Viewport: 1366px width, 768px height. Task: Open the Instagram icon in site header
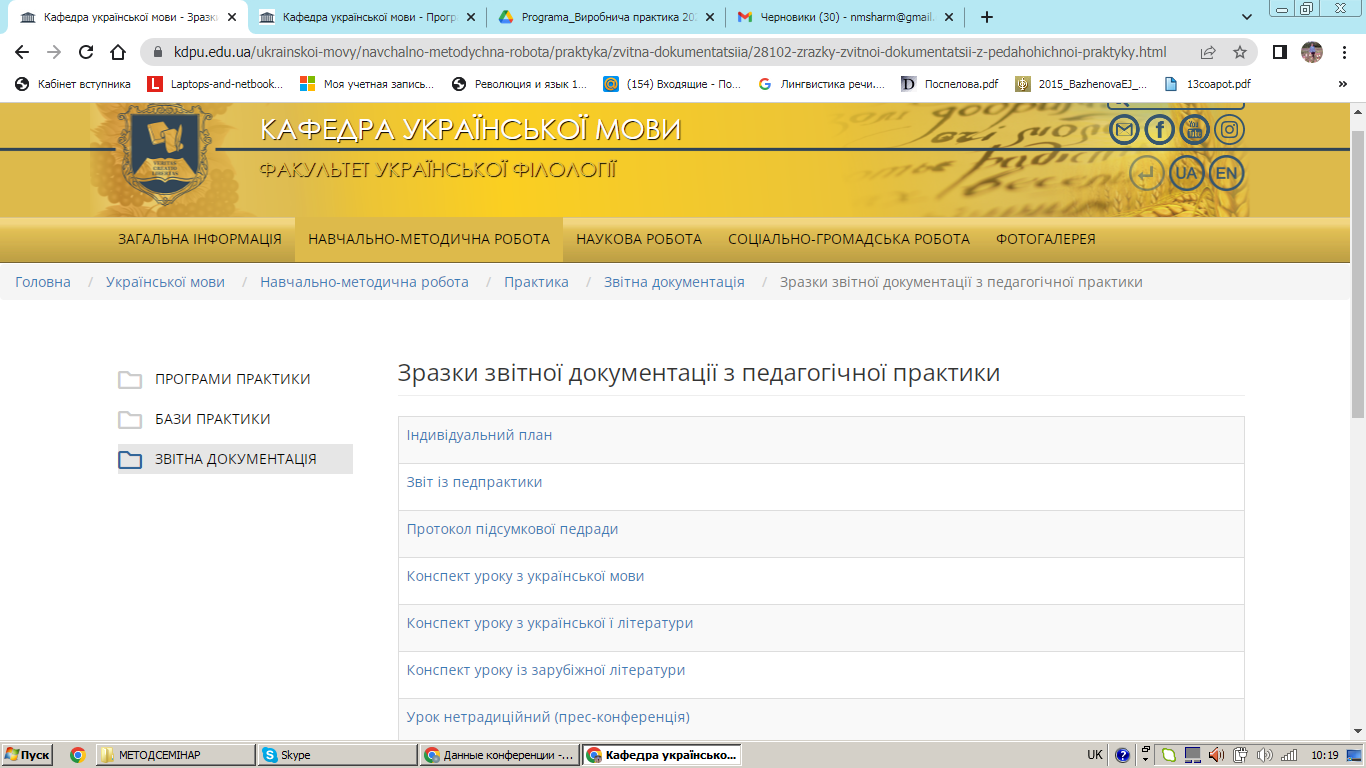[x=1229, y=129]
